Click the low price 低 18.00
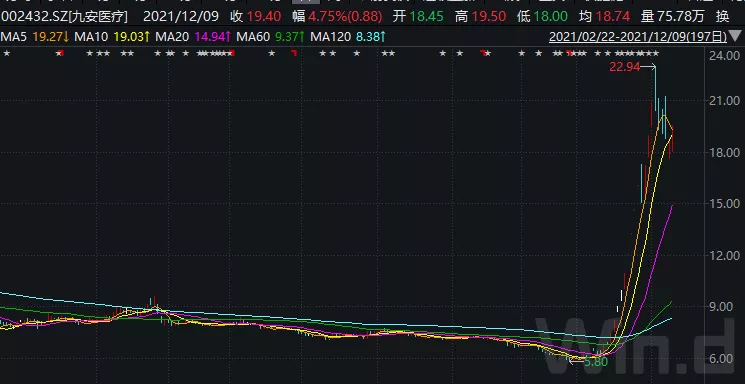 (x=542, y=17)
